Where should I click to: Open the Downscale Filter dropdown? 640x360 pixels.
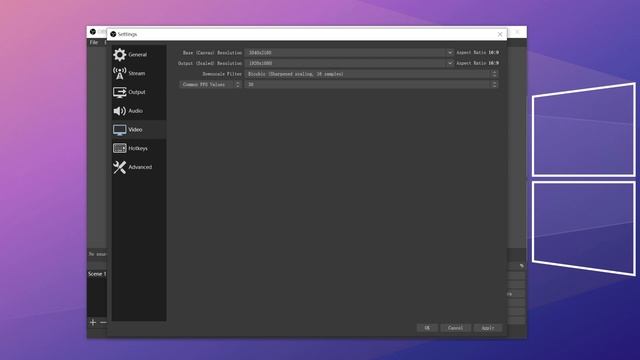click(x=371, y=74)
